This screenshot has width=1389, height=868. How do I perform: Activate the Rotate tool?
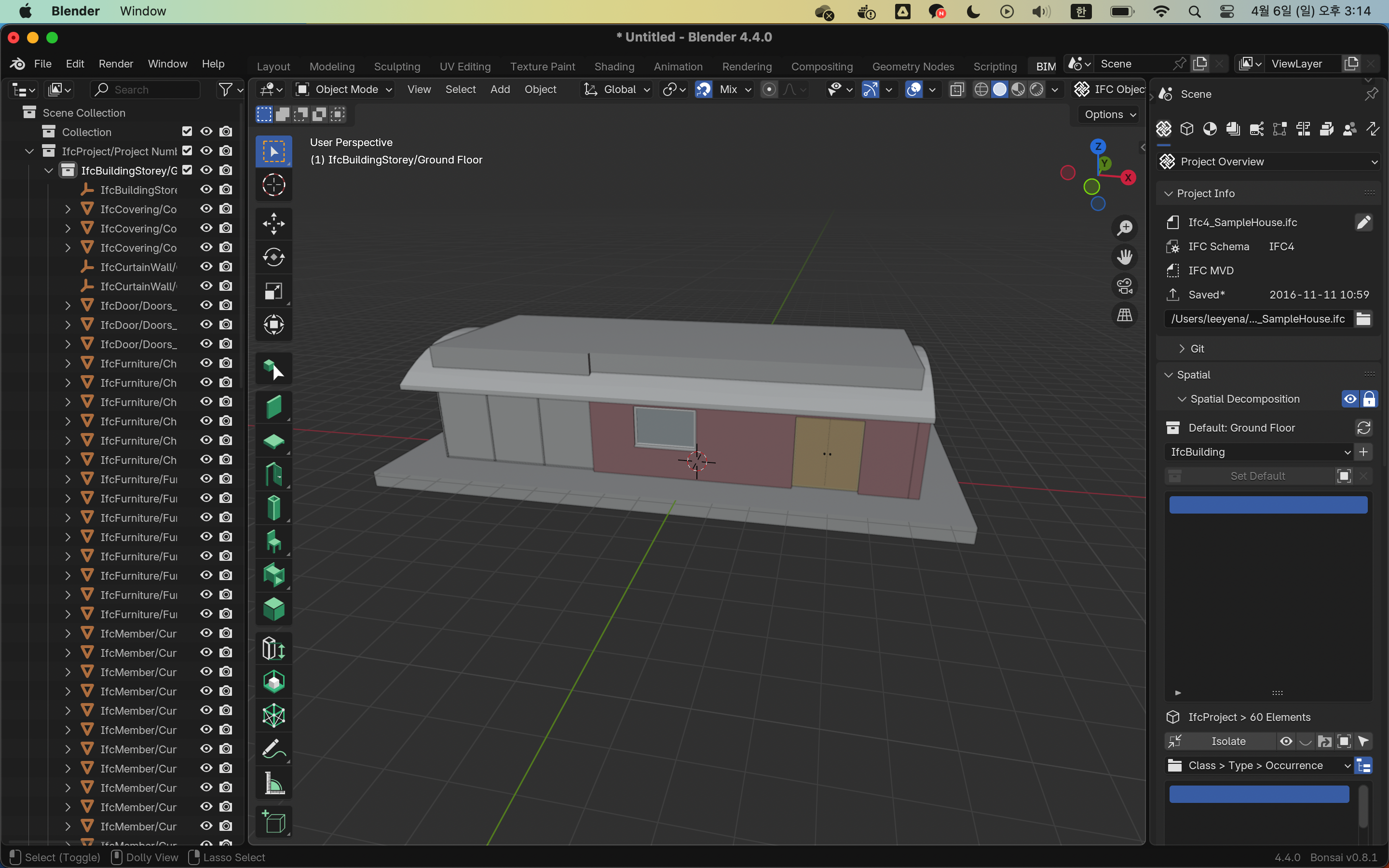[x=274, y=257]
